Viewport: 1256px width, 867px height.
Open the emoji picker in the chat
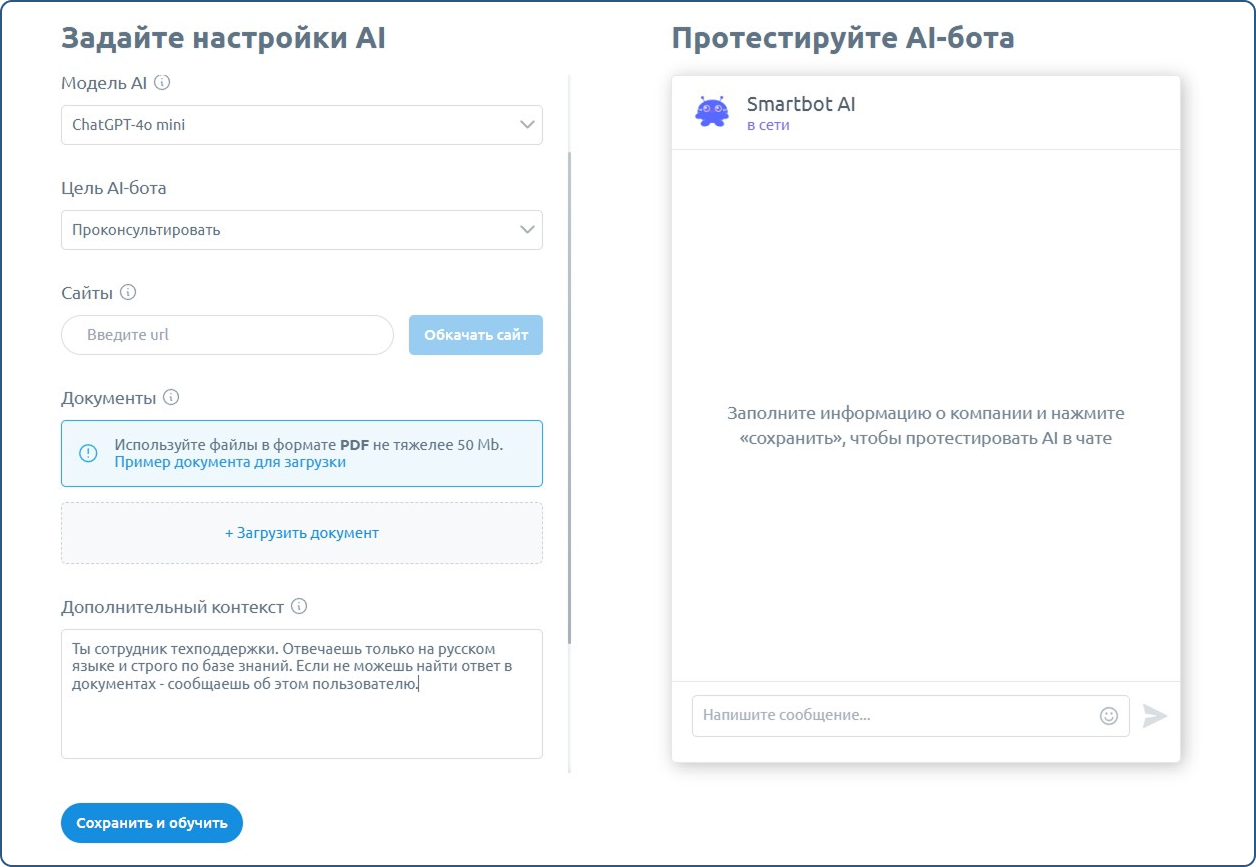(x=1106, y=715)
